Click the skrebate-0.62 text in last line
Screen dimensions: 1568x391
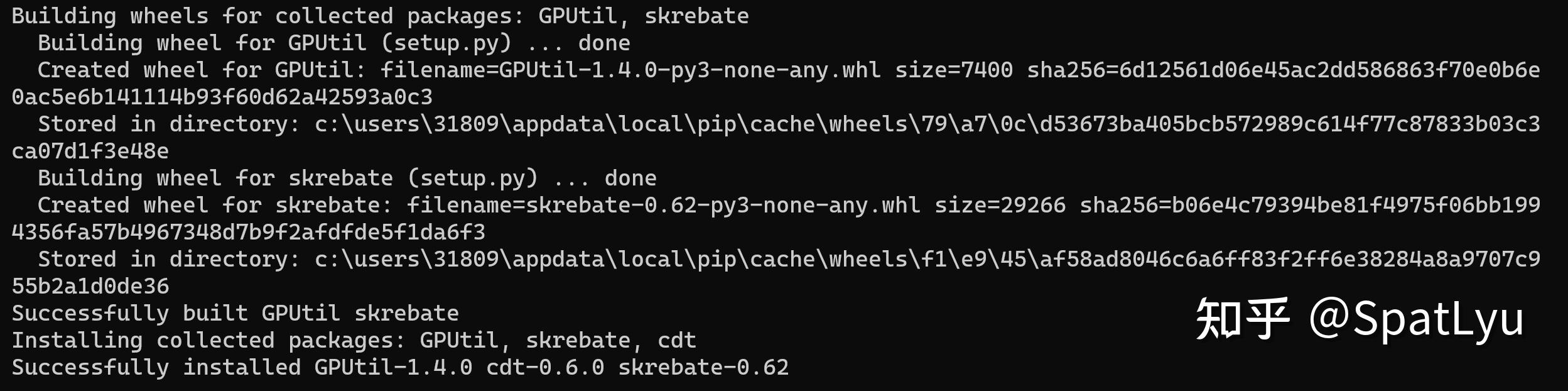tap(703, 367)
